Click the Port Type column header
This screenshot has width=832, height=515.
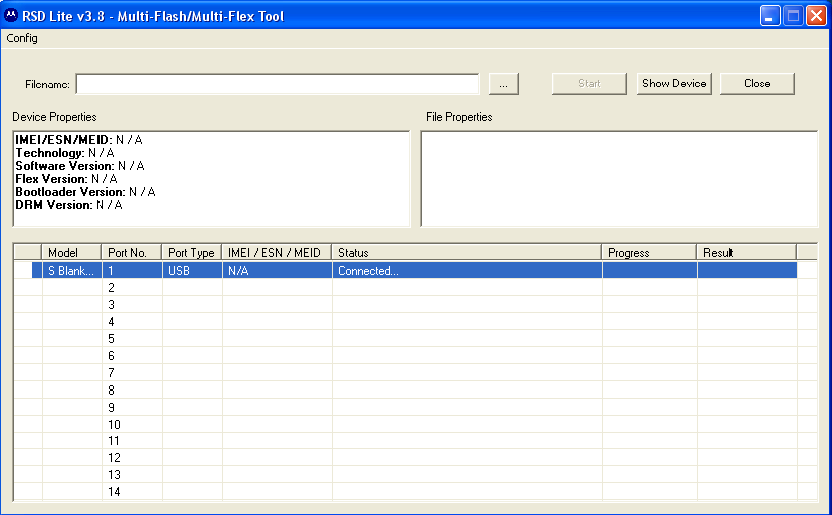(192, 252)
